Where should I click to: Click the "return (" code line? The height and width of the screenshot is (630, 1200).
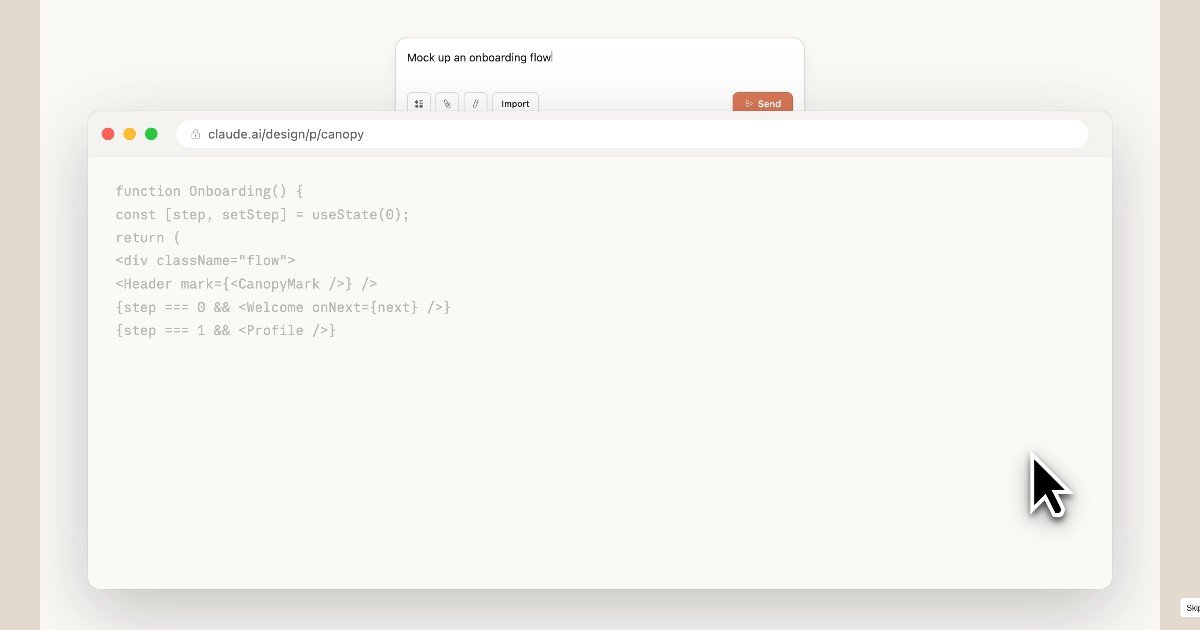pos(147,238)
